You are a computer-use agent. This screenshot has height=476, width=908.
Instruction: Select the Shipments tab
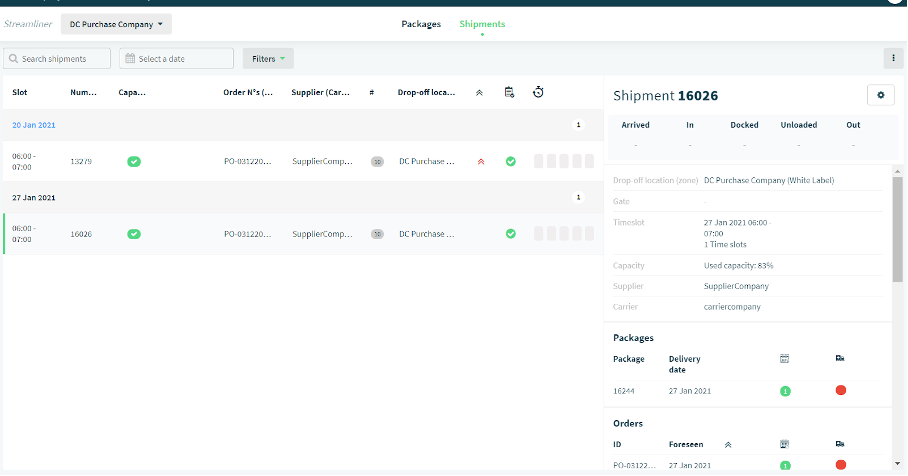[482, 24]
